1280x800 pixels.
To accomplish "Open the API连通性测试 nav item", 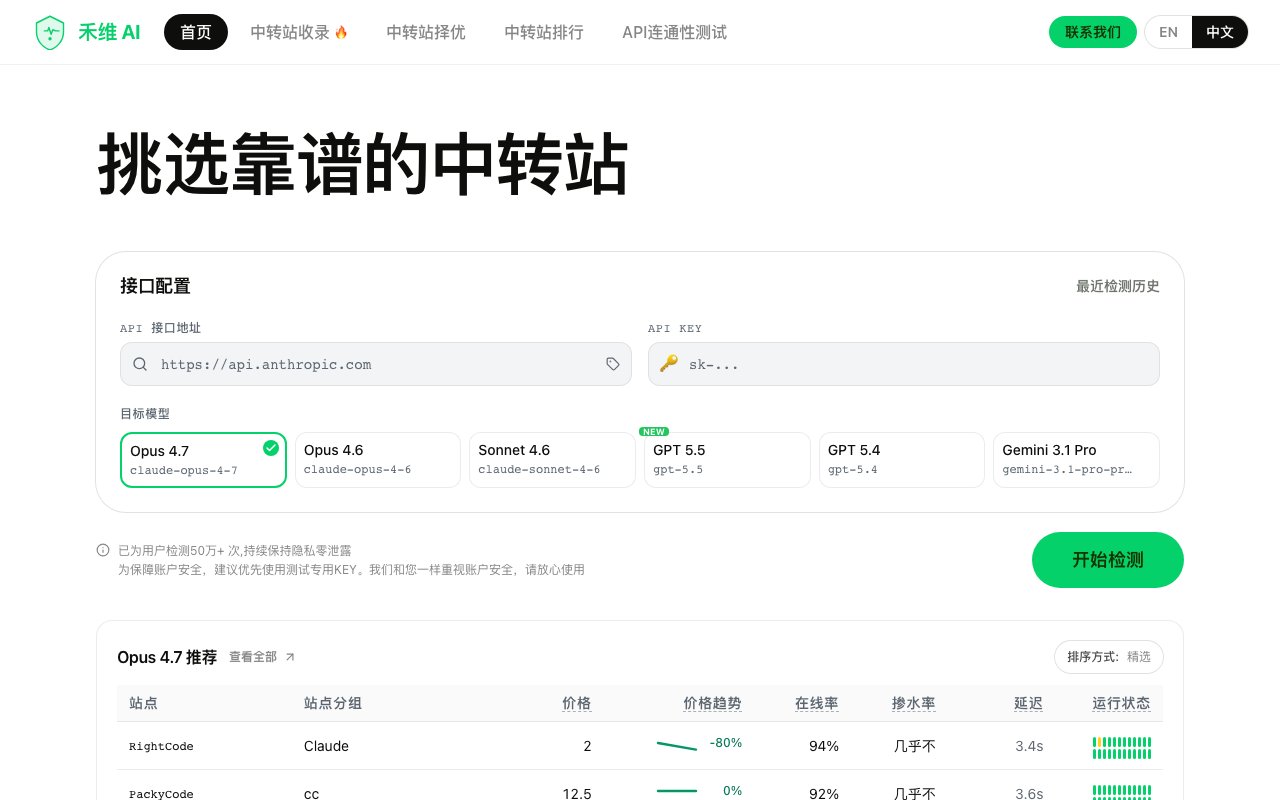I will pyautogui.click(x=674, y=32).
